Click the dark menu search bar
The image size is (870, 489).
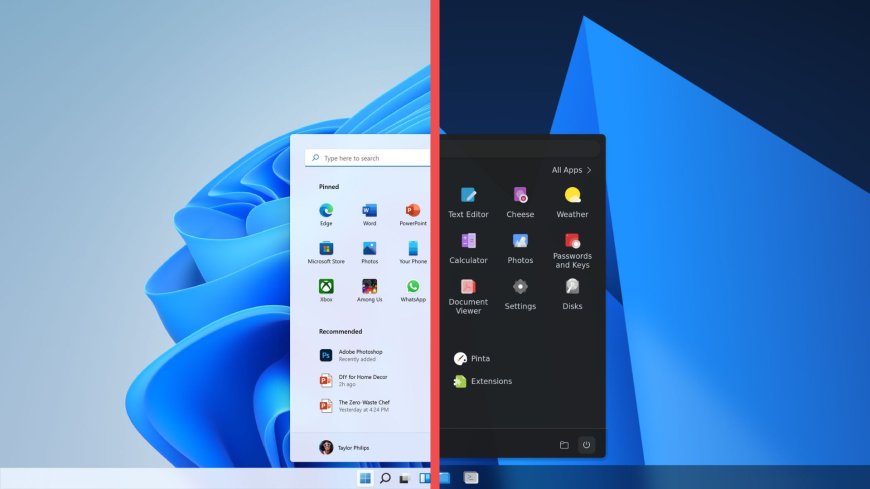tap(519, 148)
